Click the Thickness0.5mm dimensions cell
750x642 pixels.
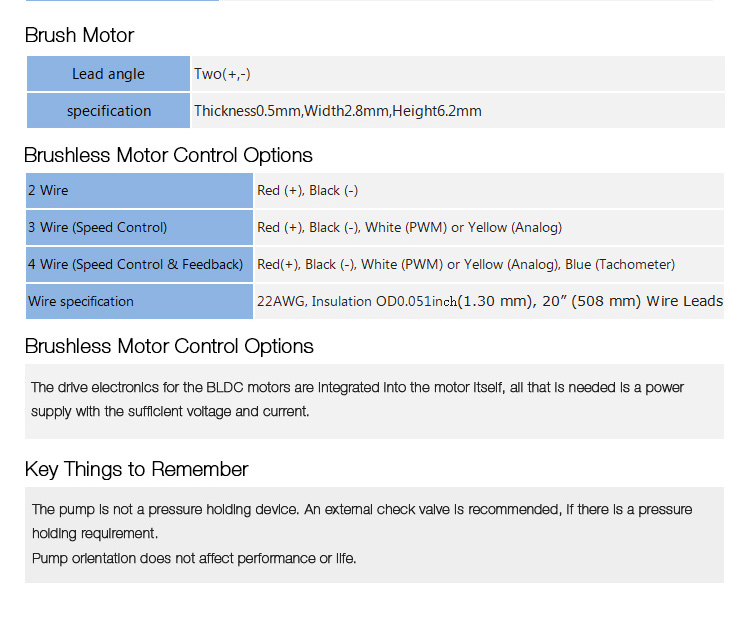point(458,111)
